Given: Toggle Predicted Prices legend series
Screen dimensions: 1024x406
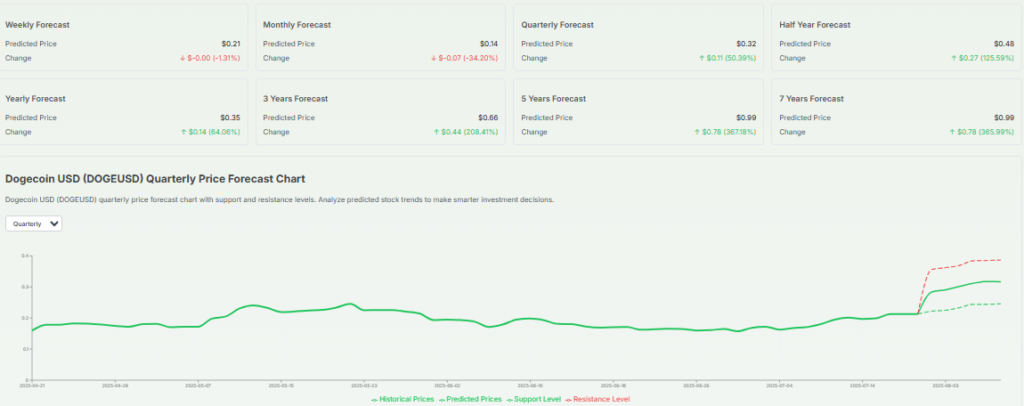Looking at the screenshot, I should [470, 399].
